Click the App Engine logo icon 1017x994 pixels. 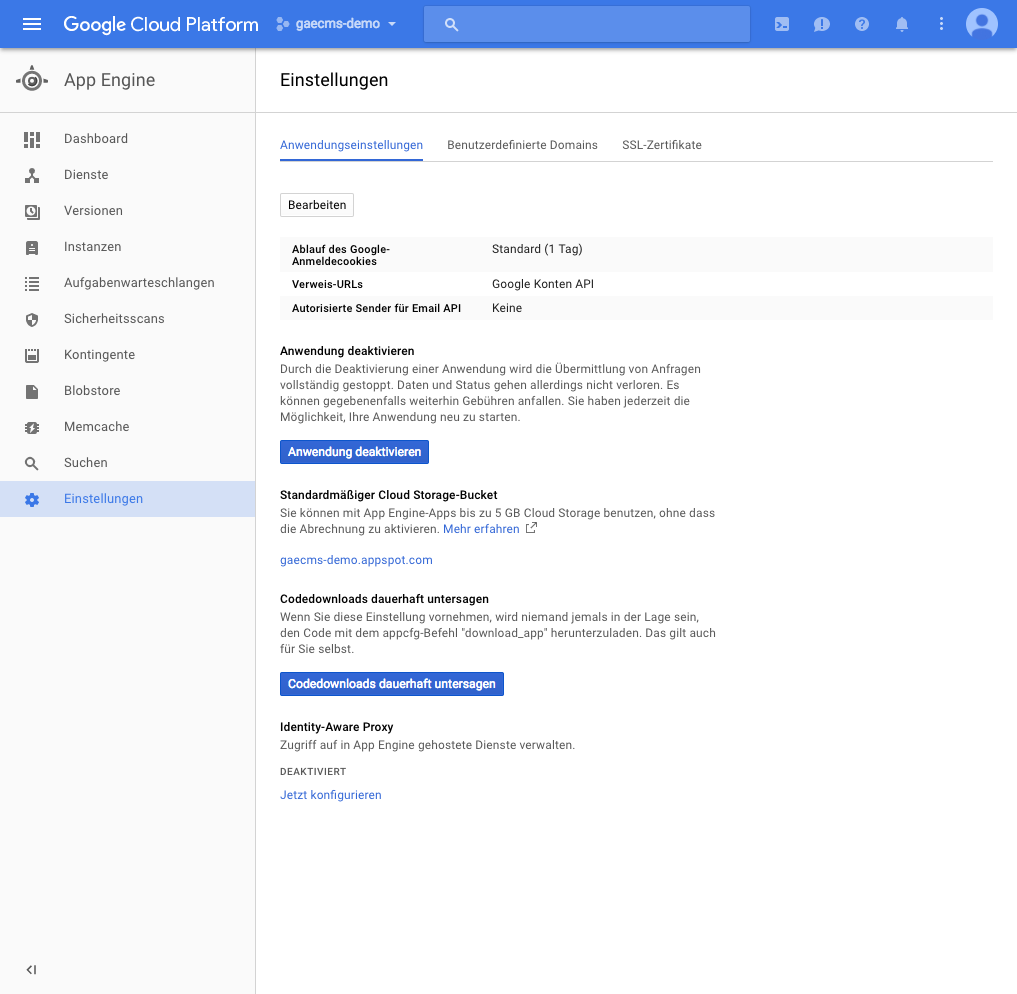[x=32, y=80]
